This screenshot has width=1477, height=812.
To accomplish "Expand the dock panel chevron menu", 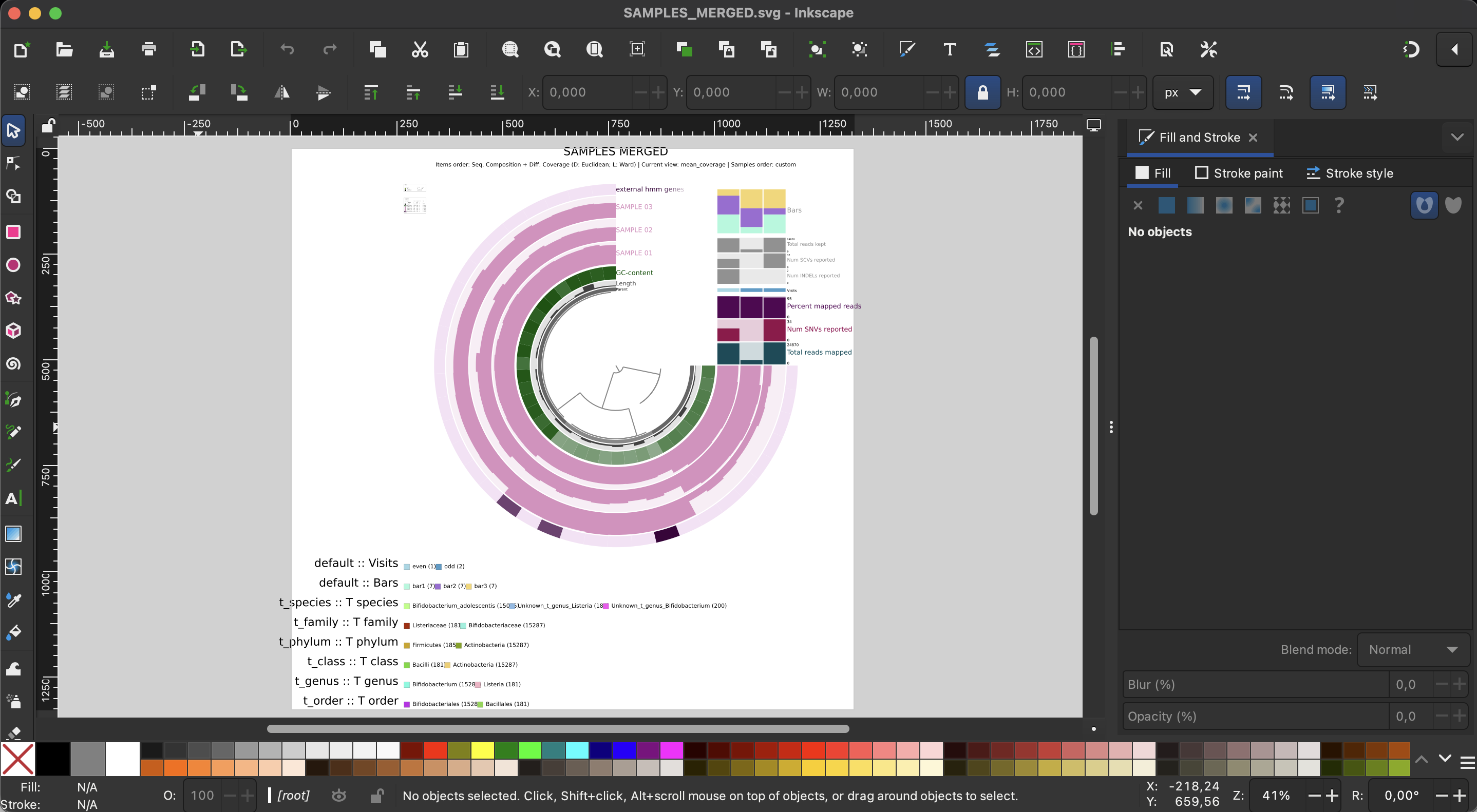I will (1457, 137).
